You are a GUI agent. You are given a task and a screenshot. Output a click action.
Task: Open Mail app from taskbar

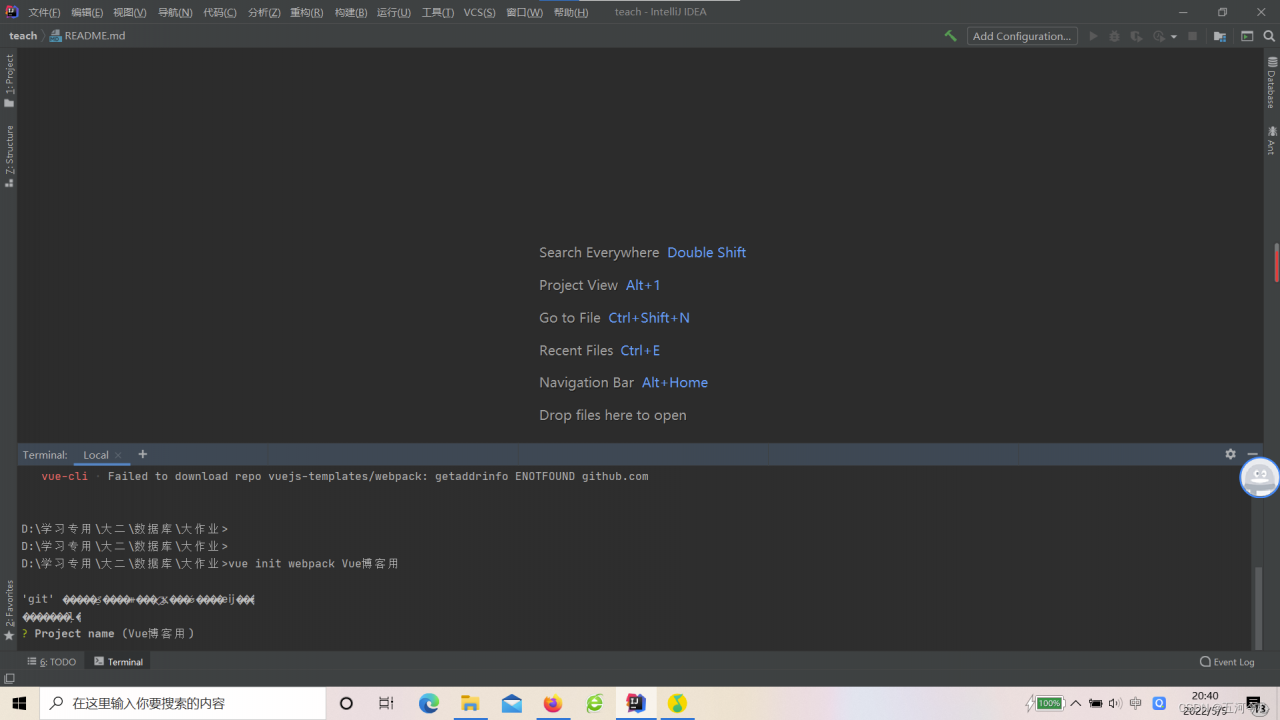click(x=512, y=704)
